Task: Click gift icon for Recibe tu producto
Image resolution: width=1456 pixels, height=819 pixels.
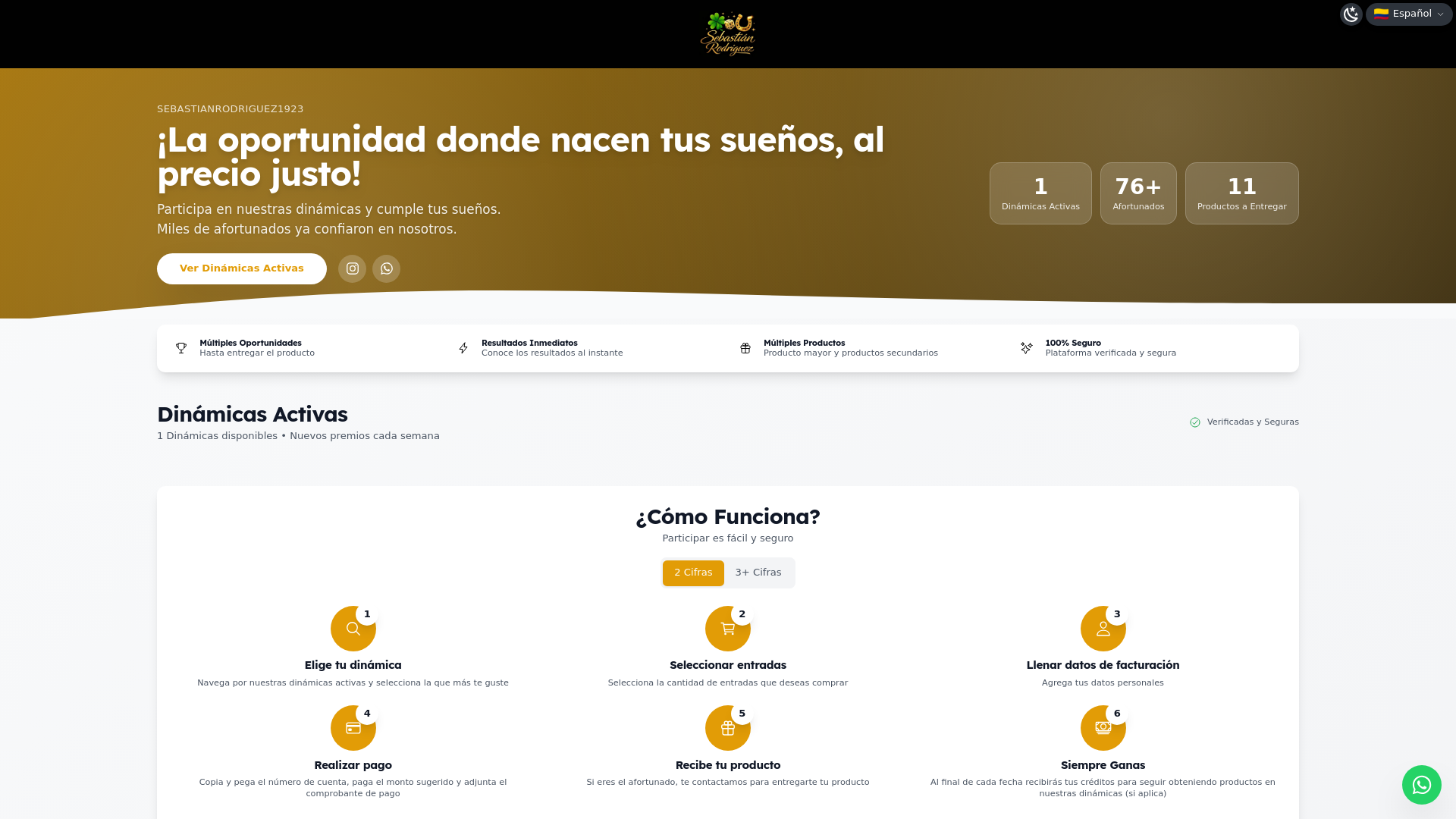Action: (728, 728)
